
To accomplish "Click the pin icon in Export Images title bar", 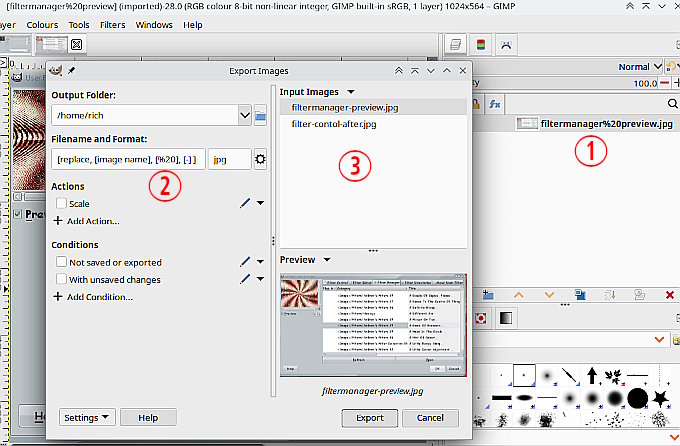I will (72, 70).
